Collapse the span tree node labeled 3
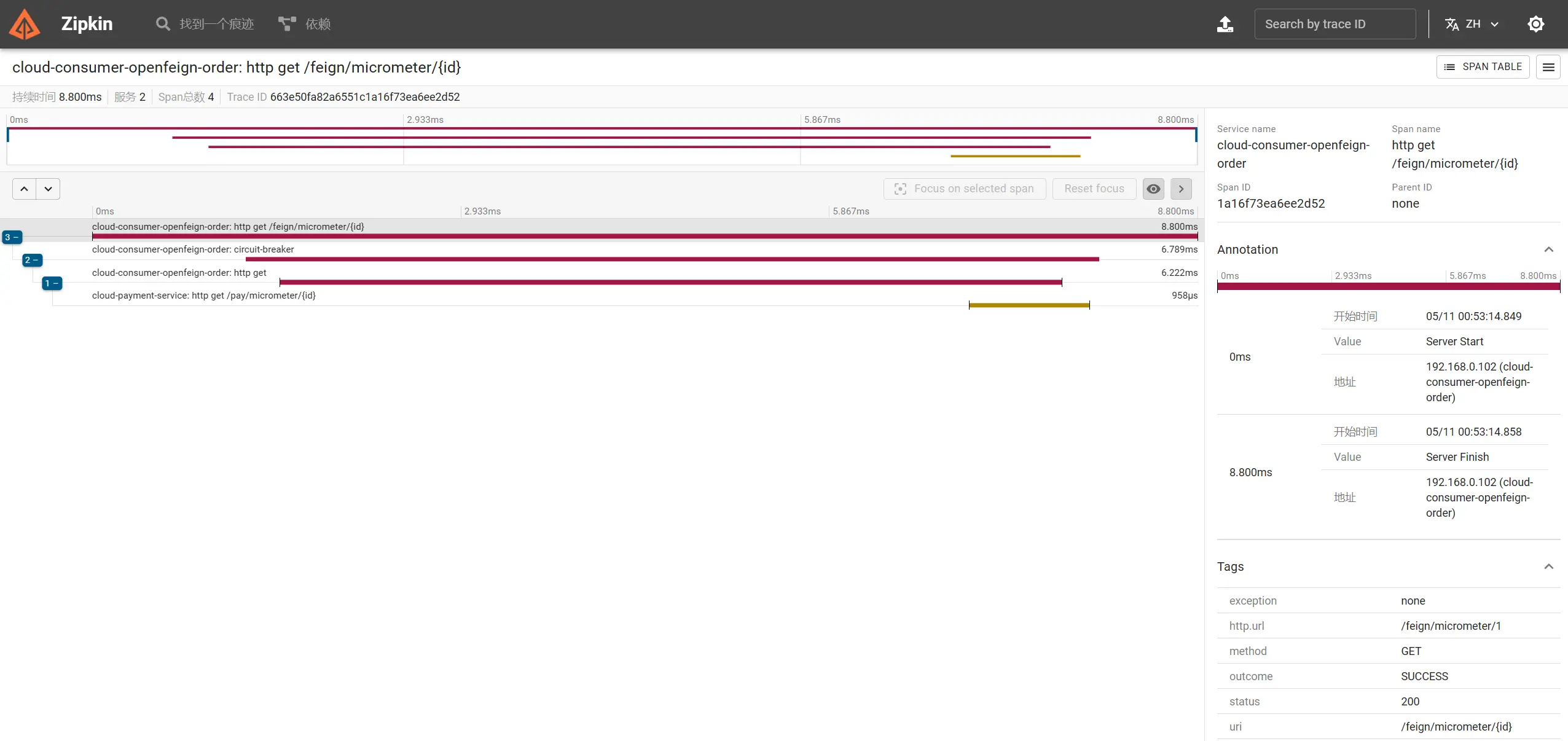This screenshot has height=741, width=1568. pyautogui.click(x=12, y=237)
